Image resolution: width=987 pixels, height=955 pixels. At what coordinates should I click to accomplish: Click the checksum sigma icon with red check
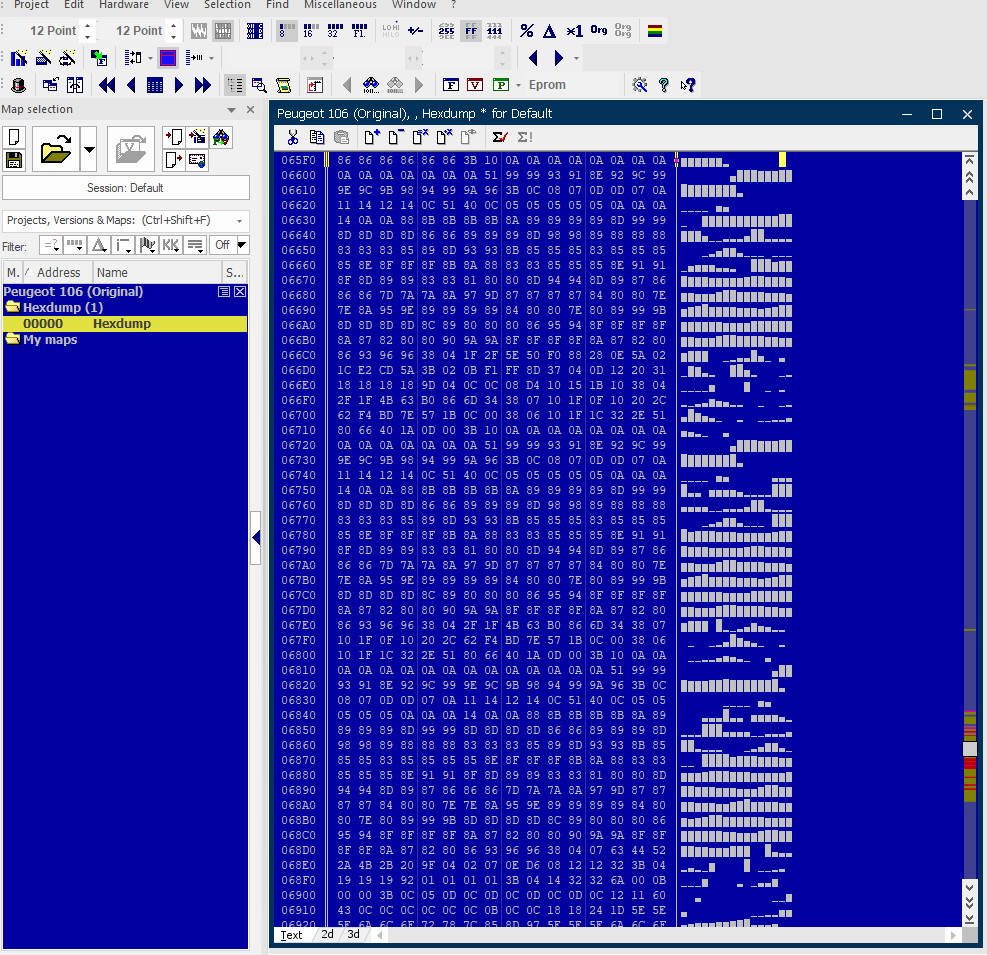500,137
